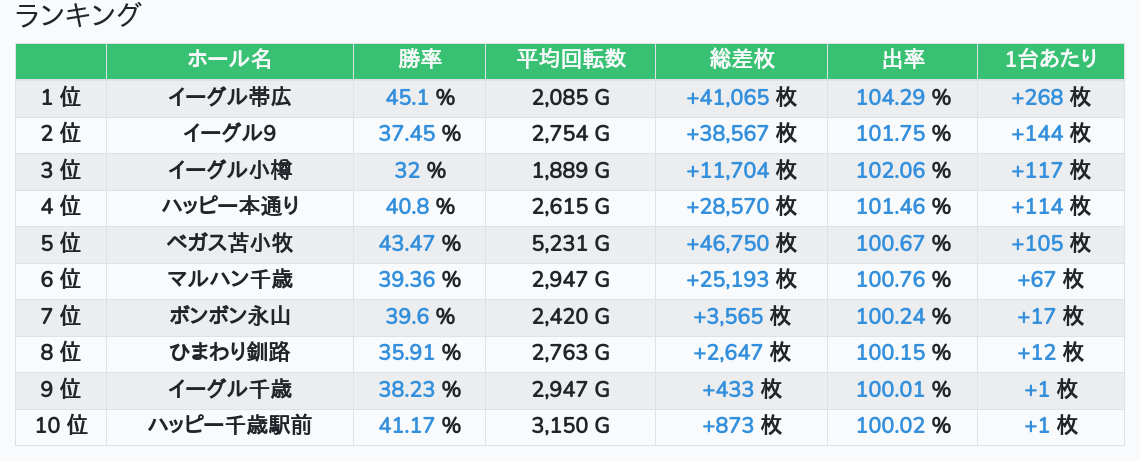
Task: Select the 104.29 payout rate value
Action: click(891, 97)
